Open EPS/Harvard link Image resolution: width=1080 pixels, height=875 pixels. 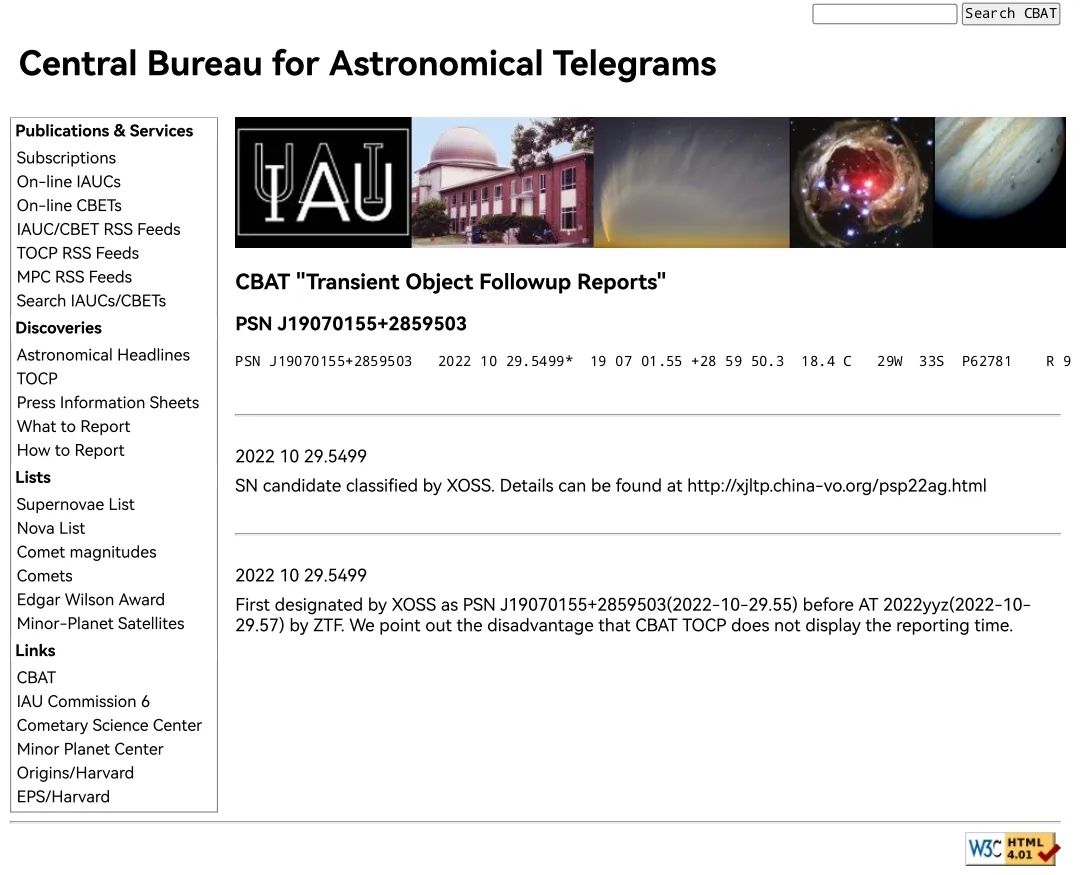point(63,797)
